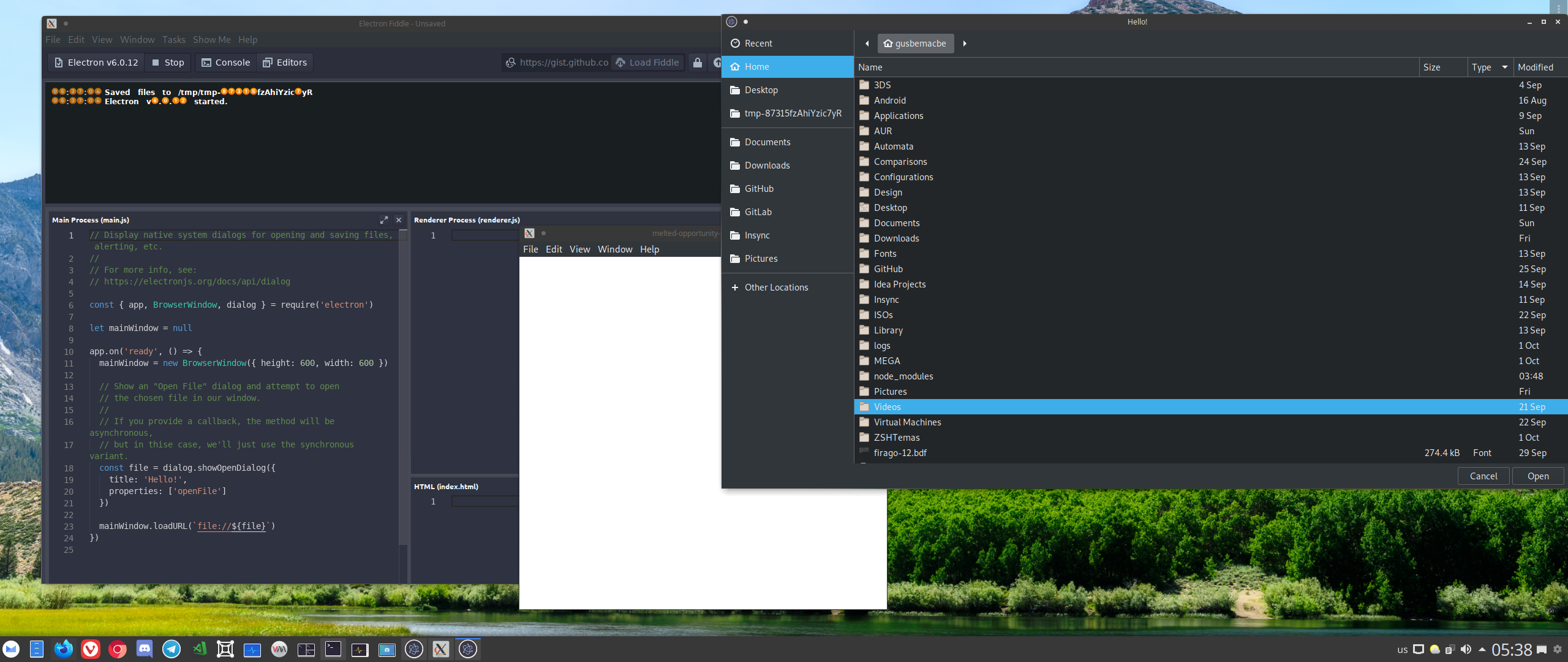Mute audio via the volume tray icon

pyautogui.click(x=1466, y=650)
